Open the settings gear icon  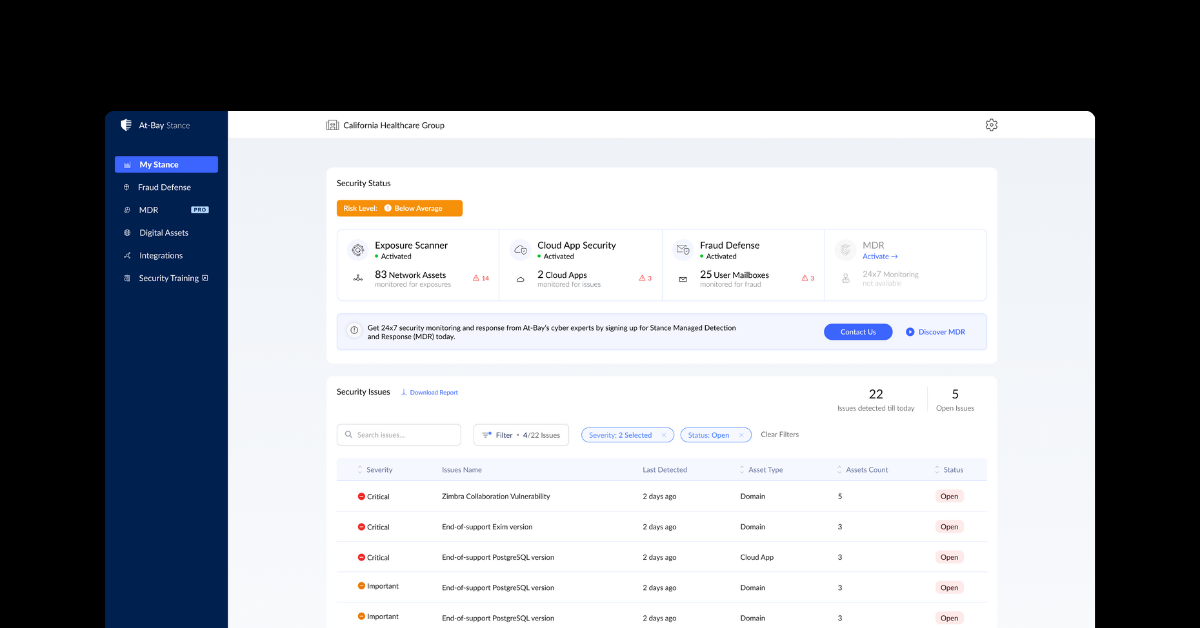[991, 125]
